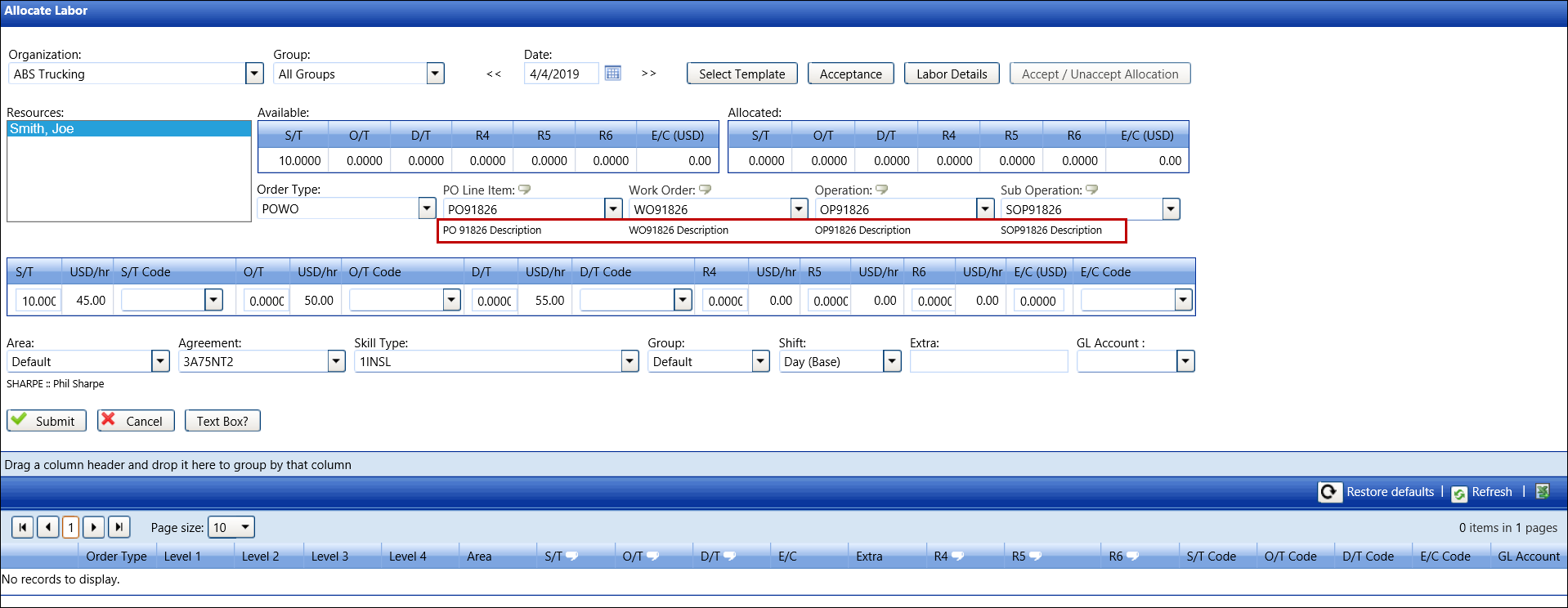1568x608 pixels.
Task: Expand the Organization dropdown
Action: (x=254, y=74)
